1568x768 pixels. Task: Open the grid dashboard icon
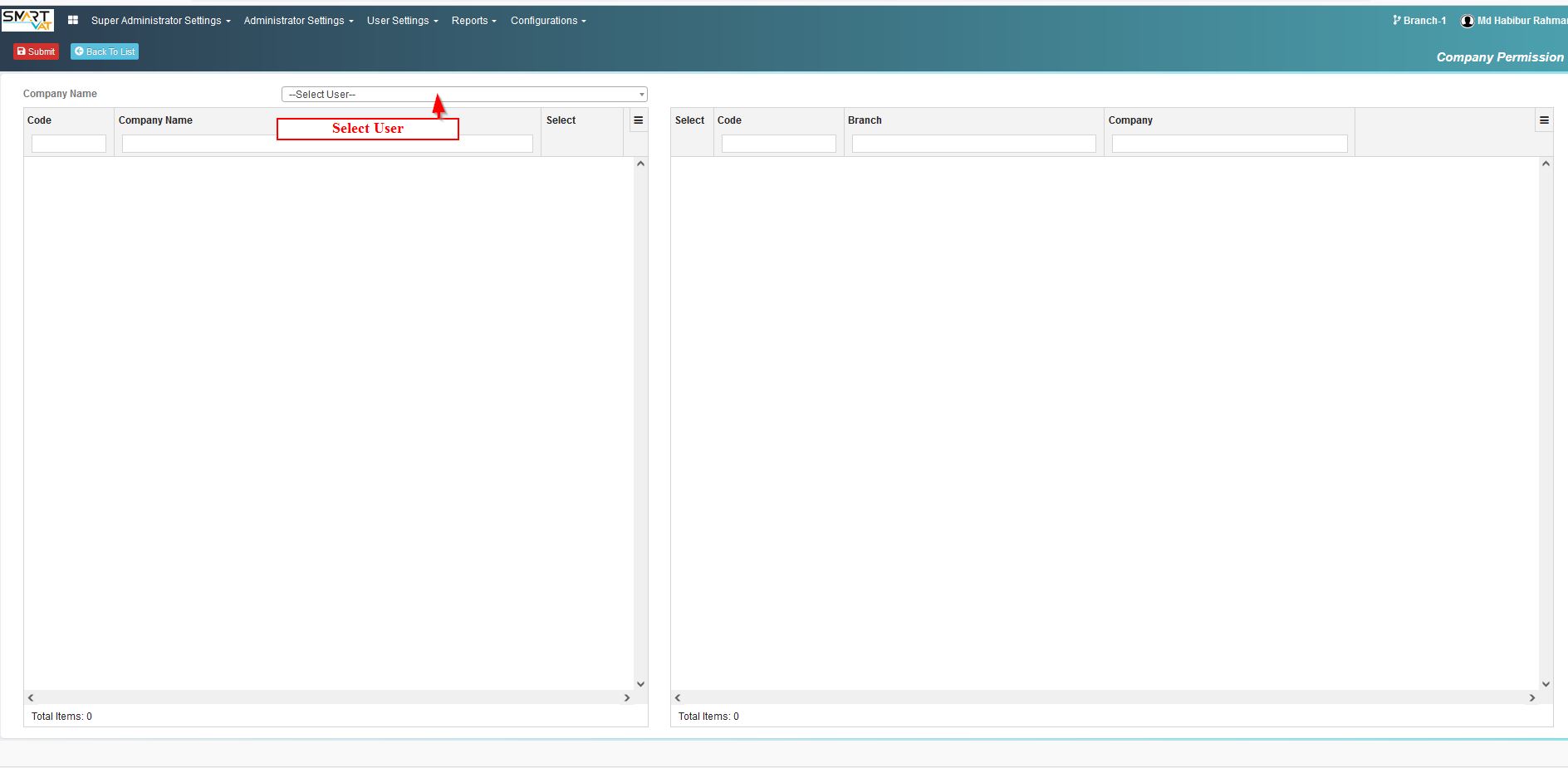coord(73,20)
